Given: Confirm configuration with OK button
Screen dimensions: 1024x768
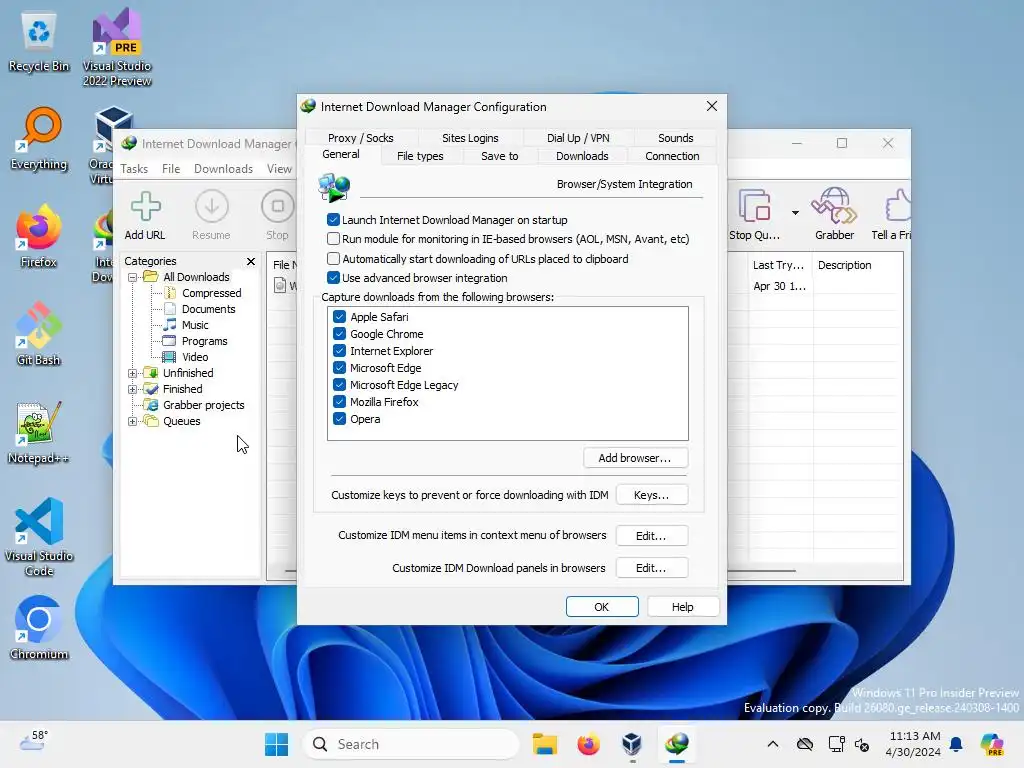Looking at the screenshot, I should pos(601,607).
